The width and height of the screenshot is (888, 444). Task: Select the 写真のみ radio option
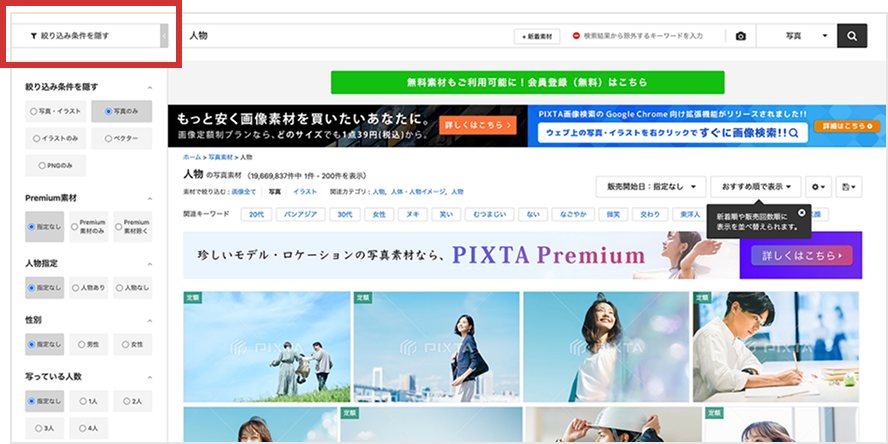click(122, 112)
